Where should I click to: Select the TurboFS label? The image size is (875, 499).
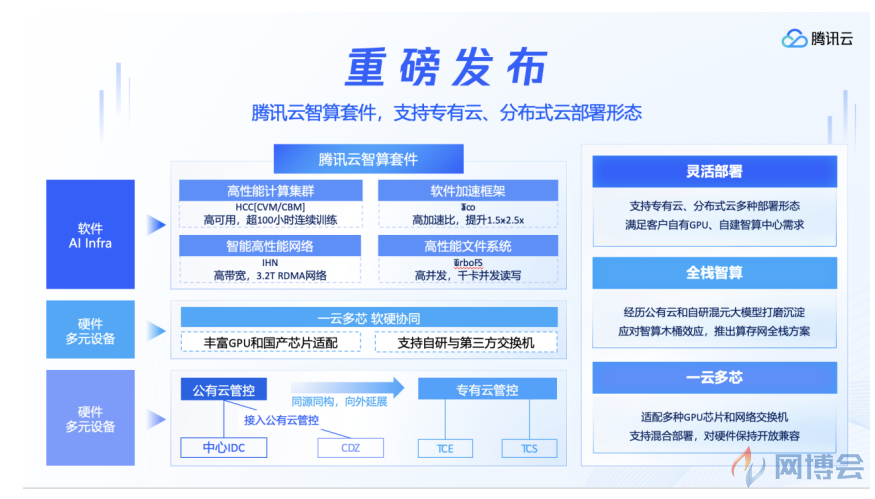pyautogui.click(x=468, y=262)
